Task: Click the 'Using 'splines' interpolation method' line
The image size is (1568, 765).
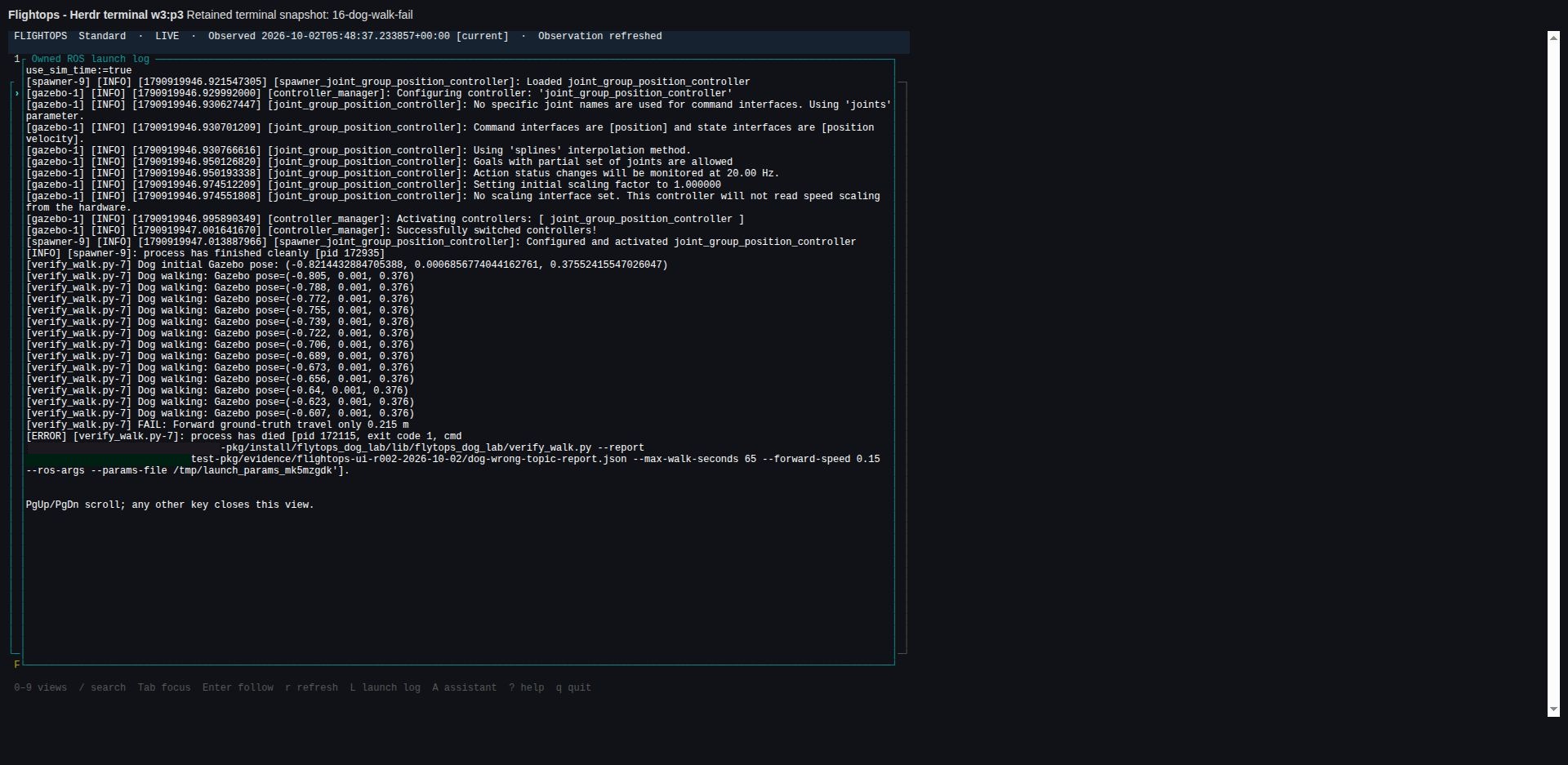Action: 358,150
